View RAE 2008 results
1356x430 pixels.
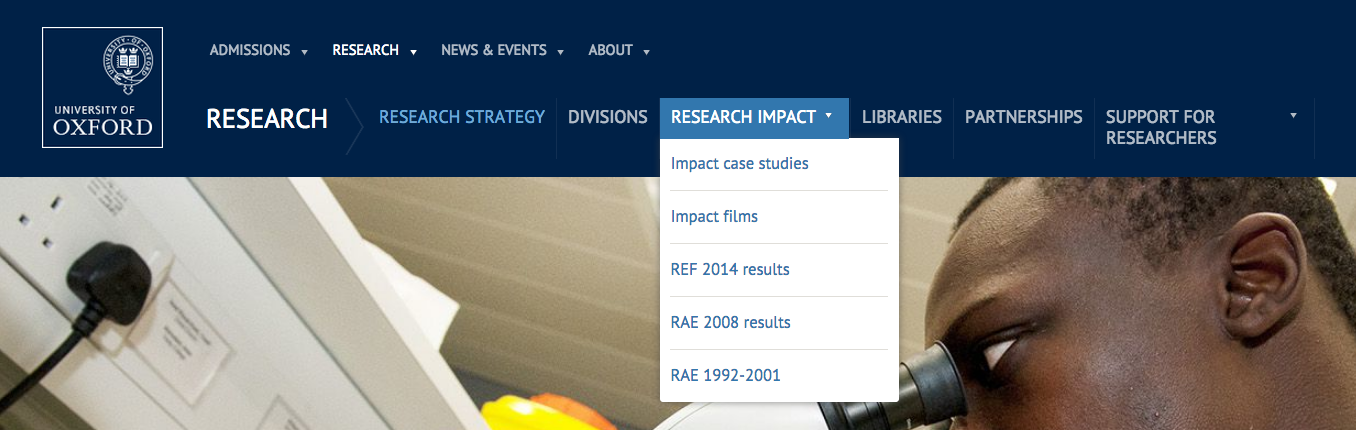click(x=730, y=322)
